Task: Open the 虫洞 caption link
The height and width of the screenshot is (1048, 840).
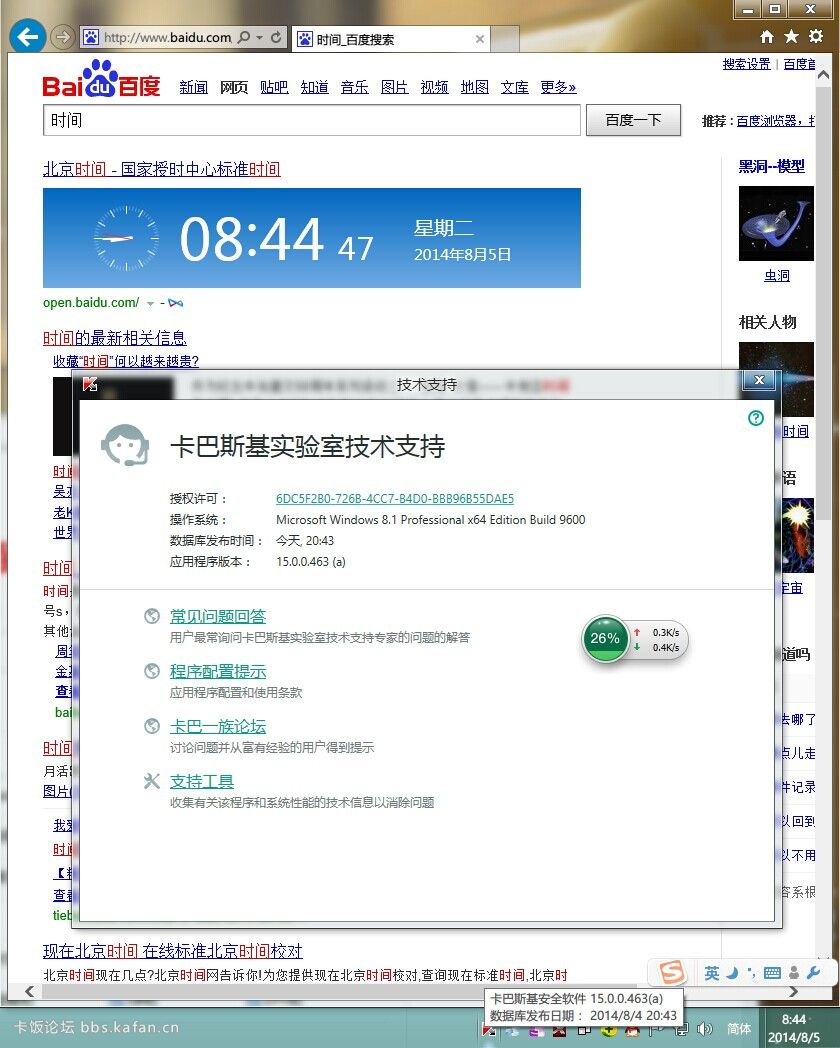Action: [777, 276]
